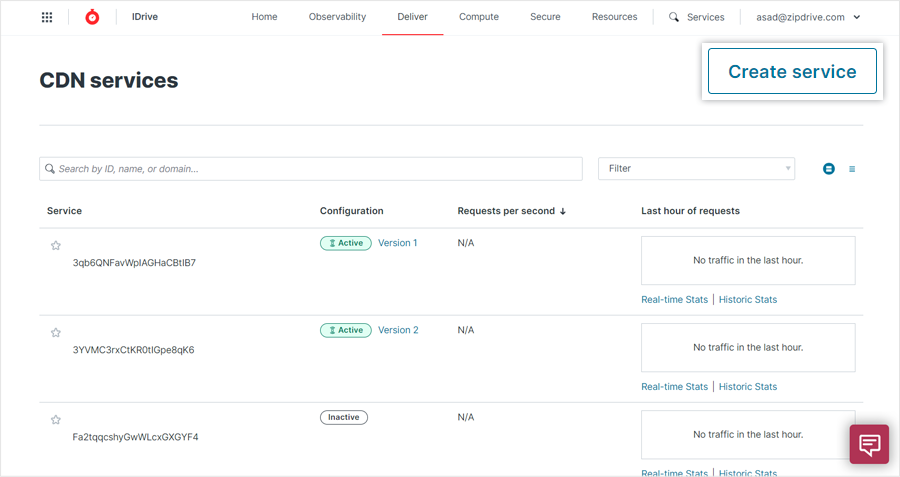Sort by Requests per second column
The width and height of the screenshot is (900, 477).
[x=511, y=211]
